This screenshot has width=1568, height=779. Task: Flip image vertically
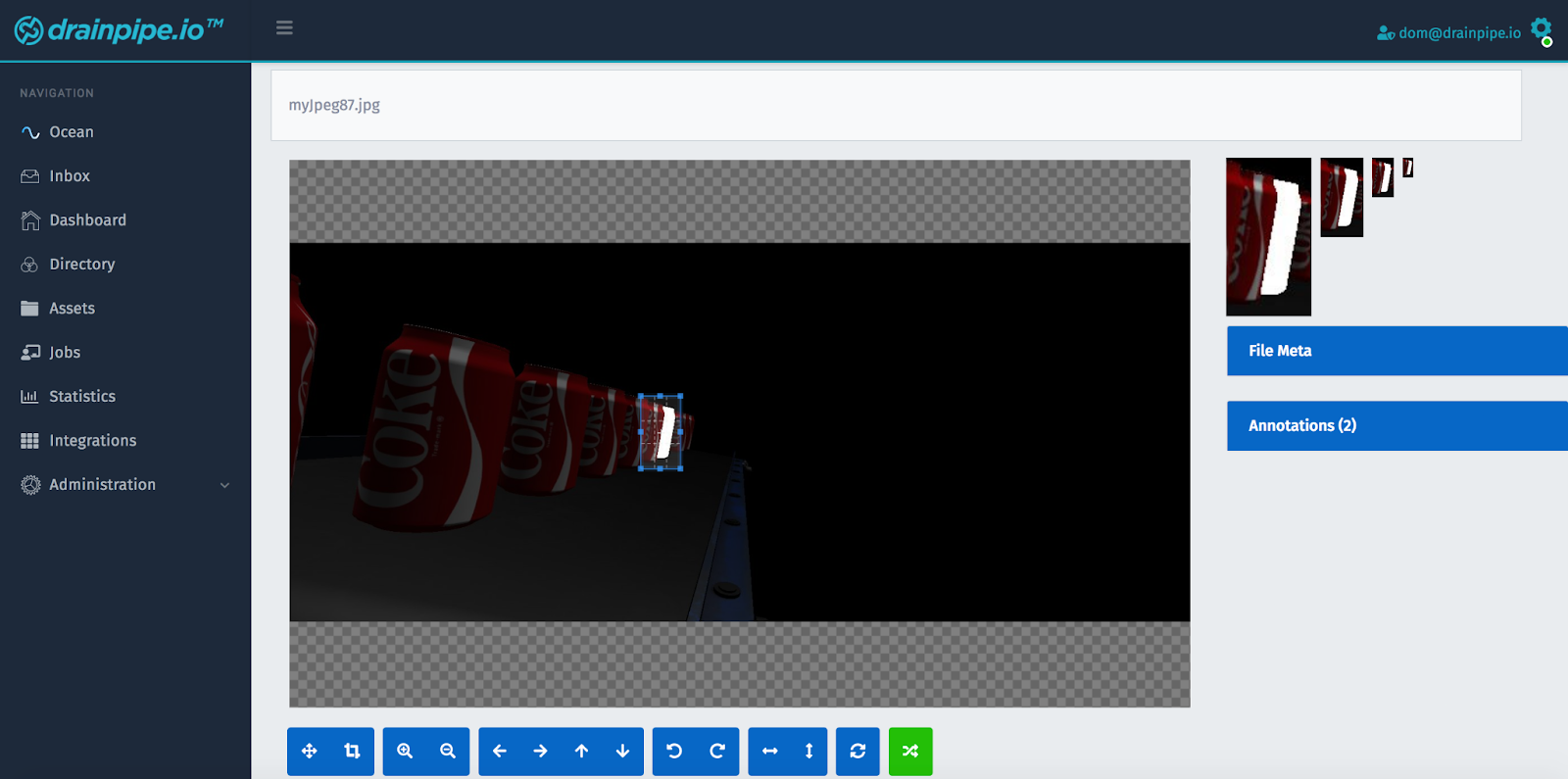point(809,752)
